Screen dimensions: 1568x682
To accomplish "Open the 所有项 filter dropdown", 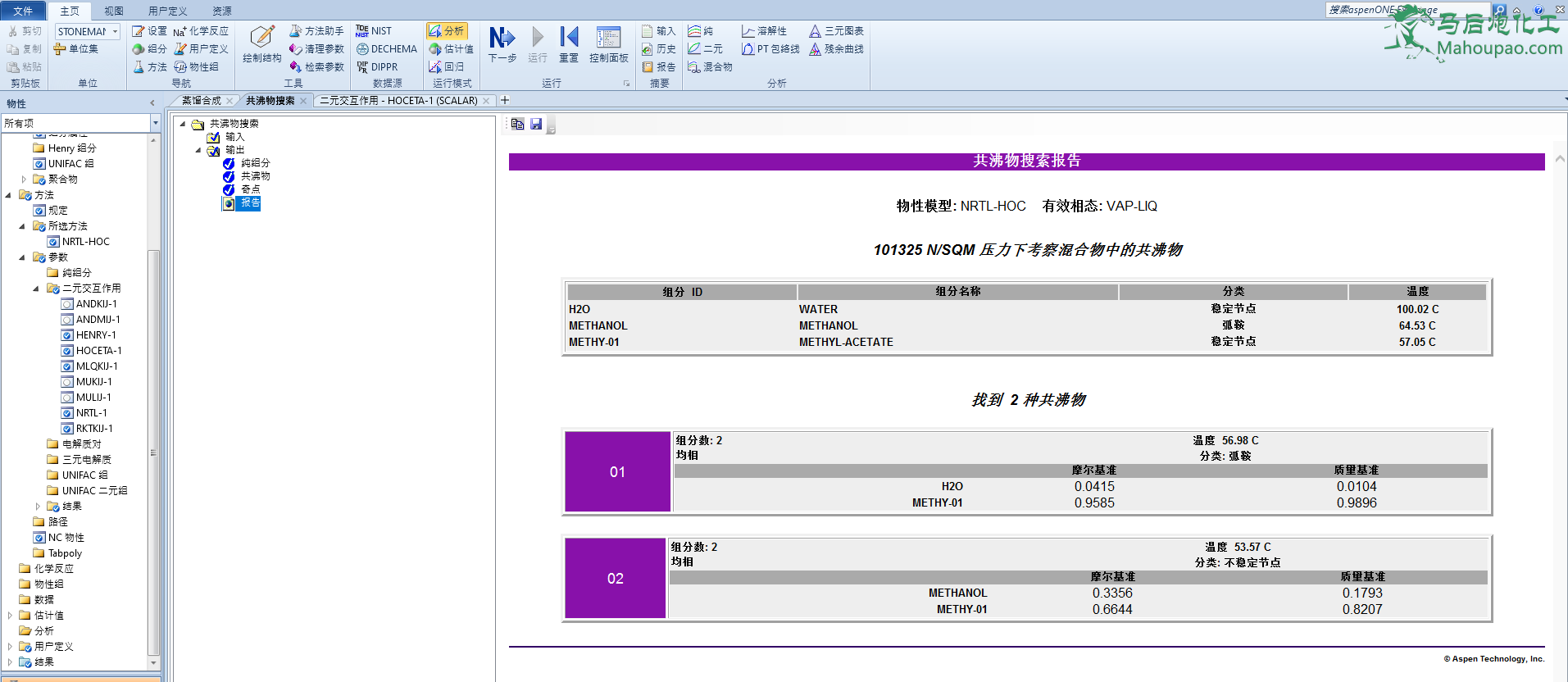I will pyautogui.click(x=155, y=123).
